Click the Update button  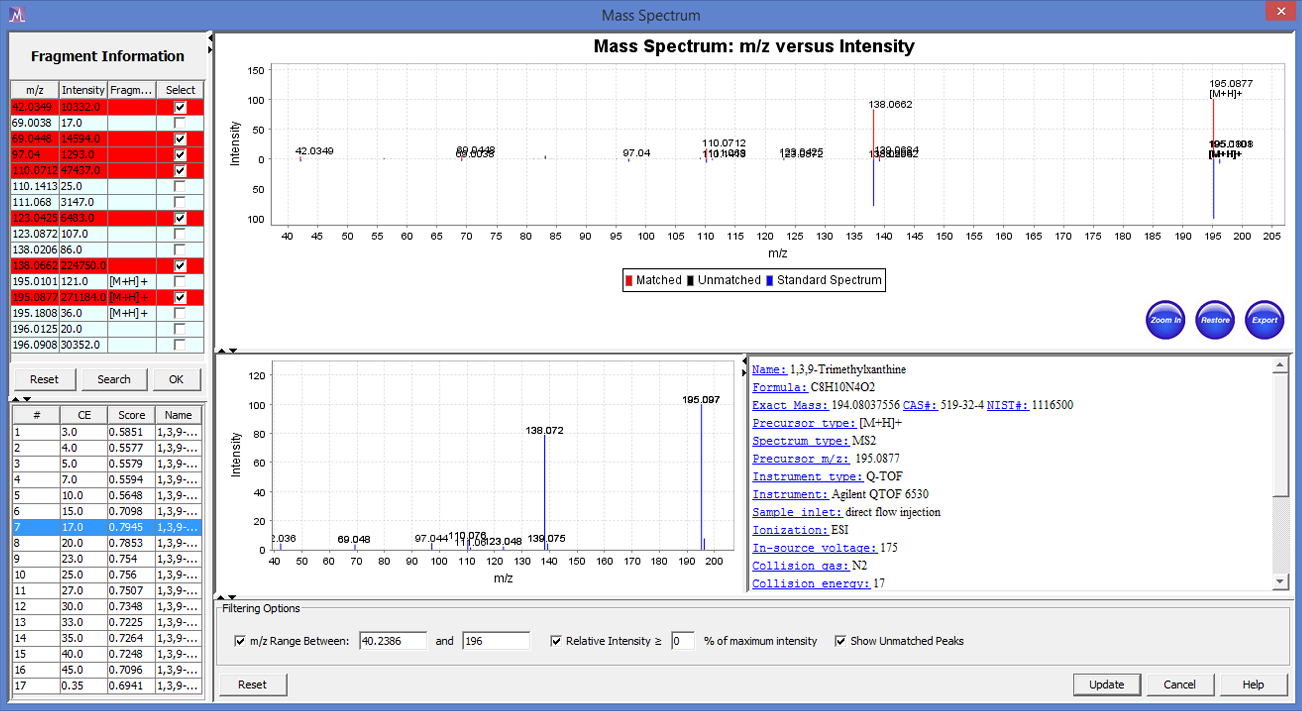[1106, 685]
